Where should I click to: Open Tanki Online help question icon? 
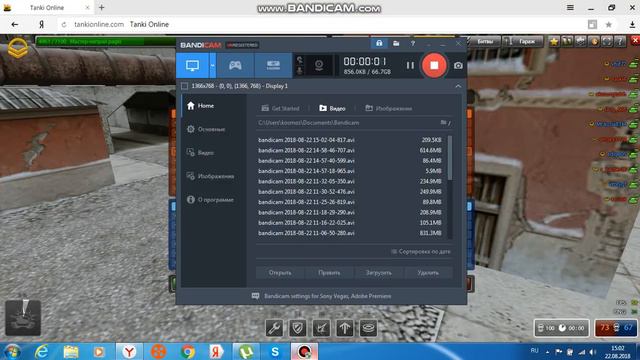point(620,41)
